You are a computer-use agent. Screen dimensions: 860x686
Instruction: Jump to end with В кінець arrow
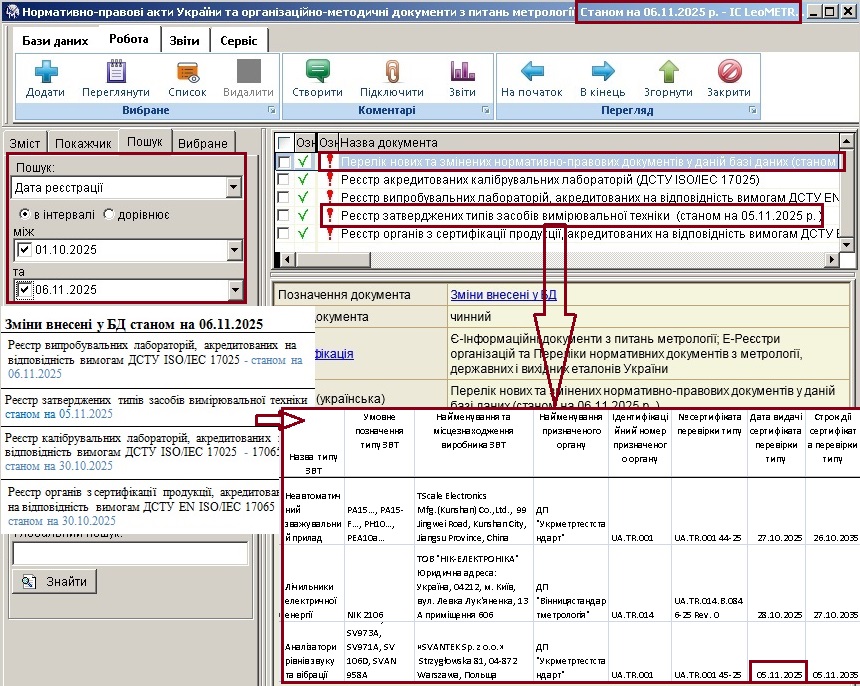click(x=602, y=72)
